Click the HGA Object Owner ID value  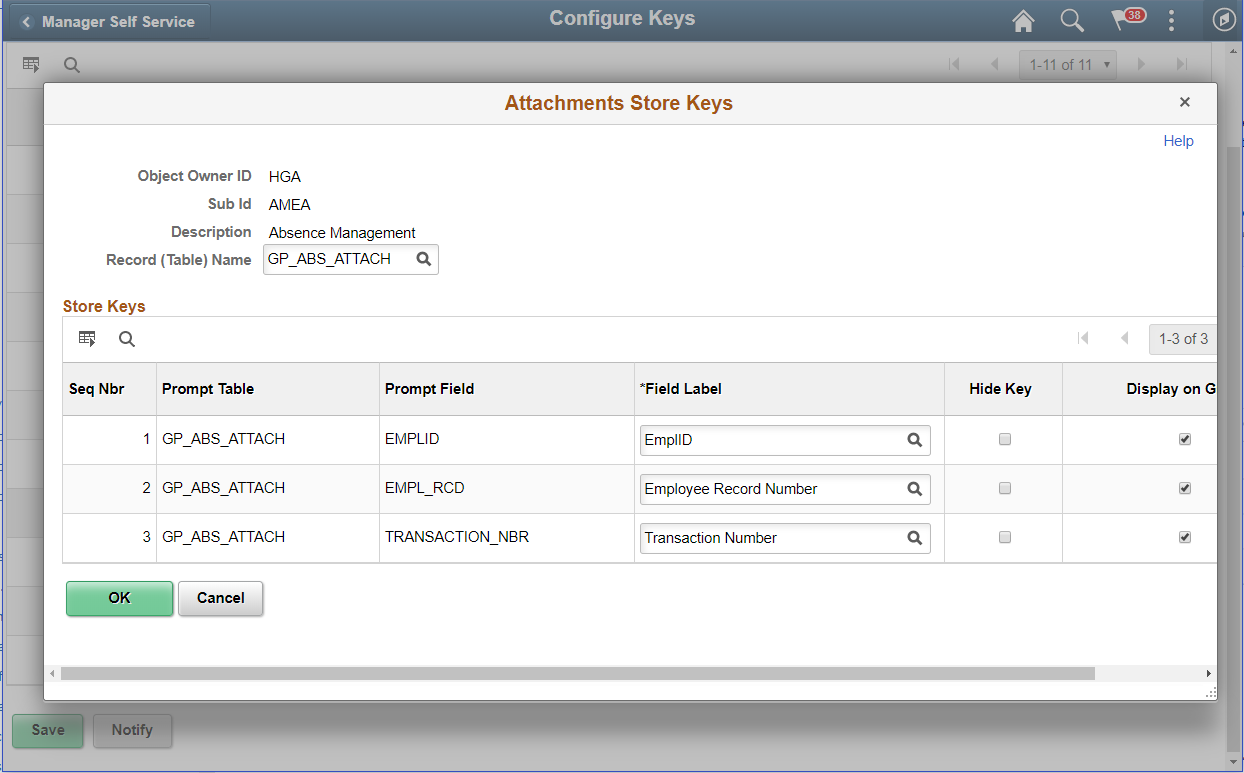[x=285, y=177]
